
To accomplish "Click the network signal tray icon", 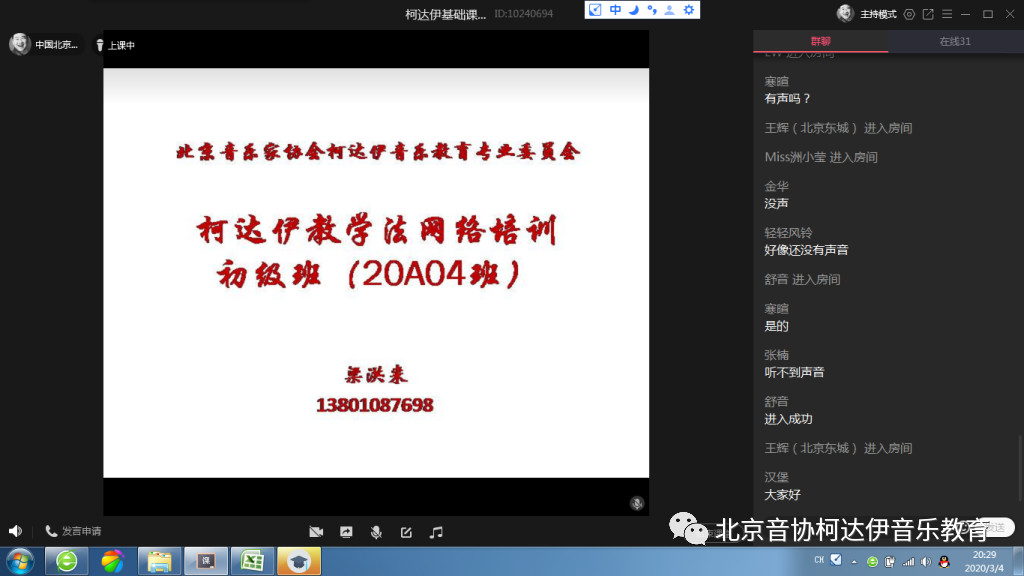I will coord(908,562).
